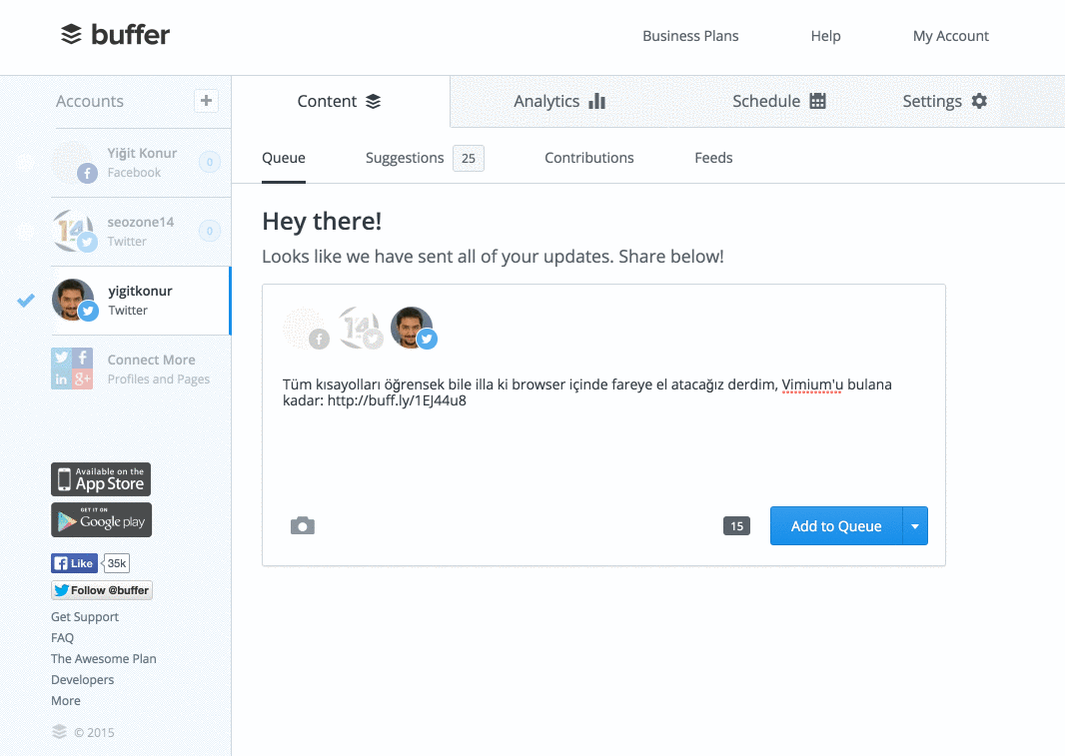This screenshot has width=1065, height=756.
Task: Open the Settings tab
Action: tap(945, 101)
